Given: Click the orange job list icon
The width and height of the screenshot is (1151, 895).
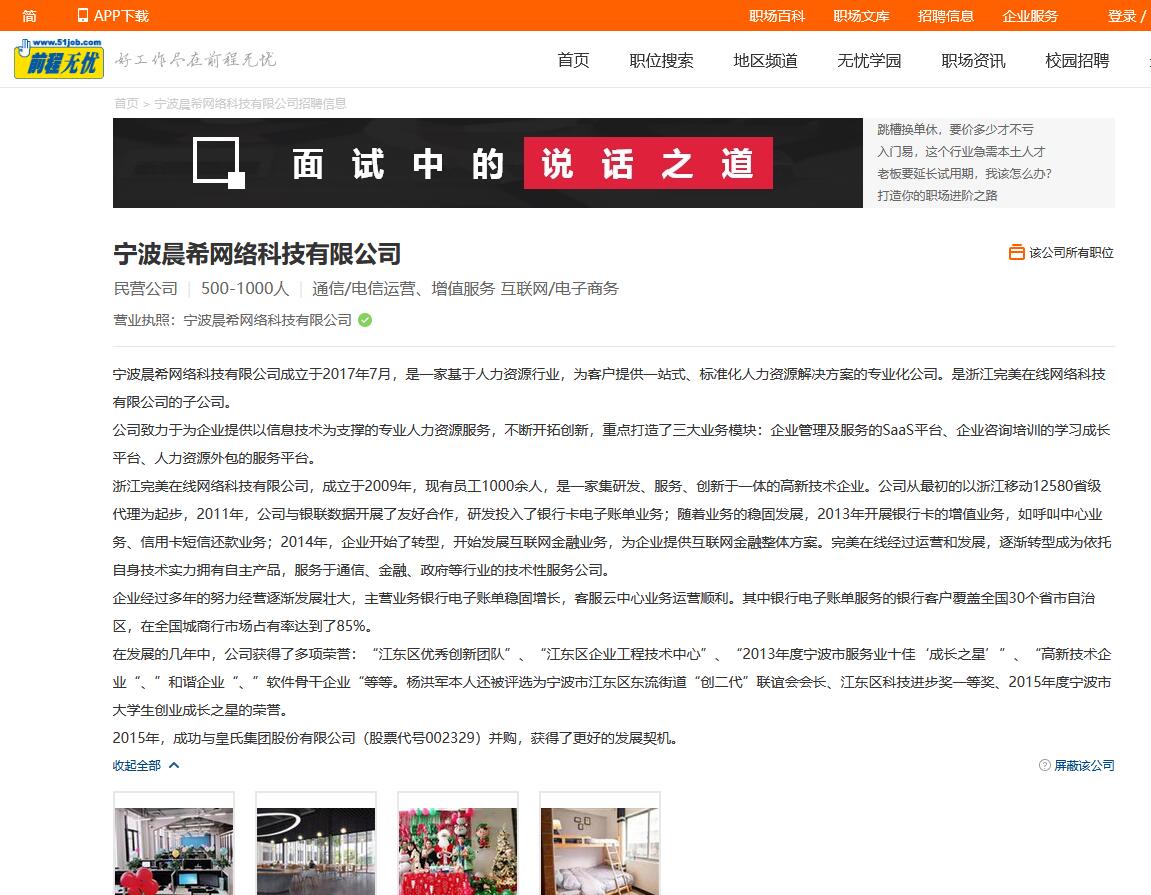Looking at the screenshot, I should tap(1016, 253).
